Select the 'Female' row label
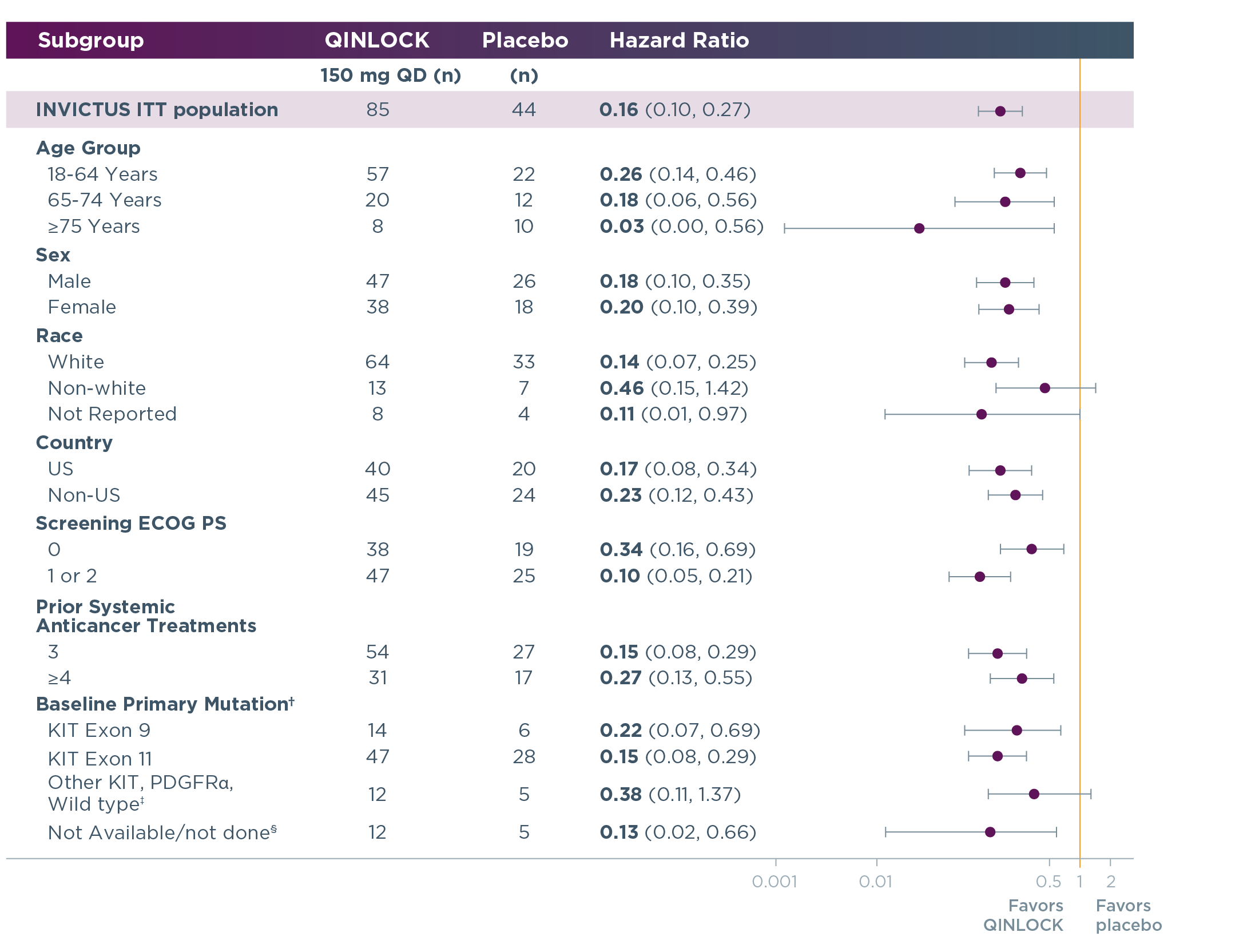 (82, 307)
